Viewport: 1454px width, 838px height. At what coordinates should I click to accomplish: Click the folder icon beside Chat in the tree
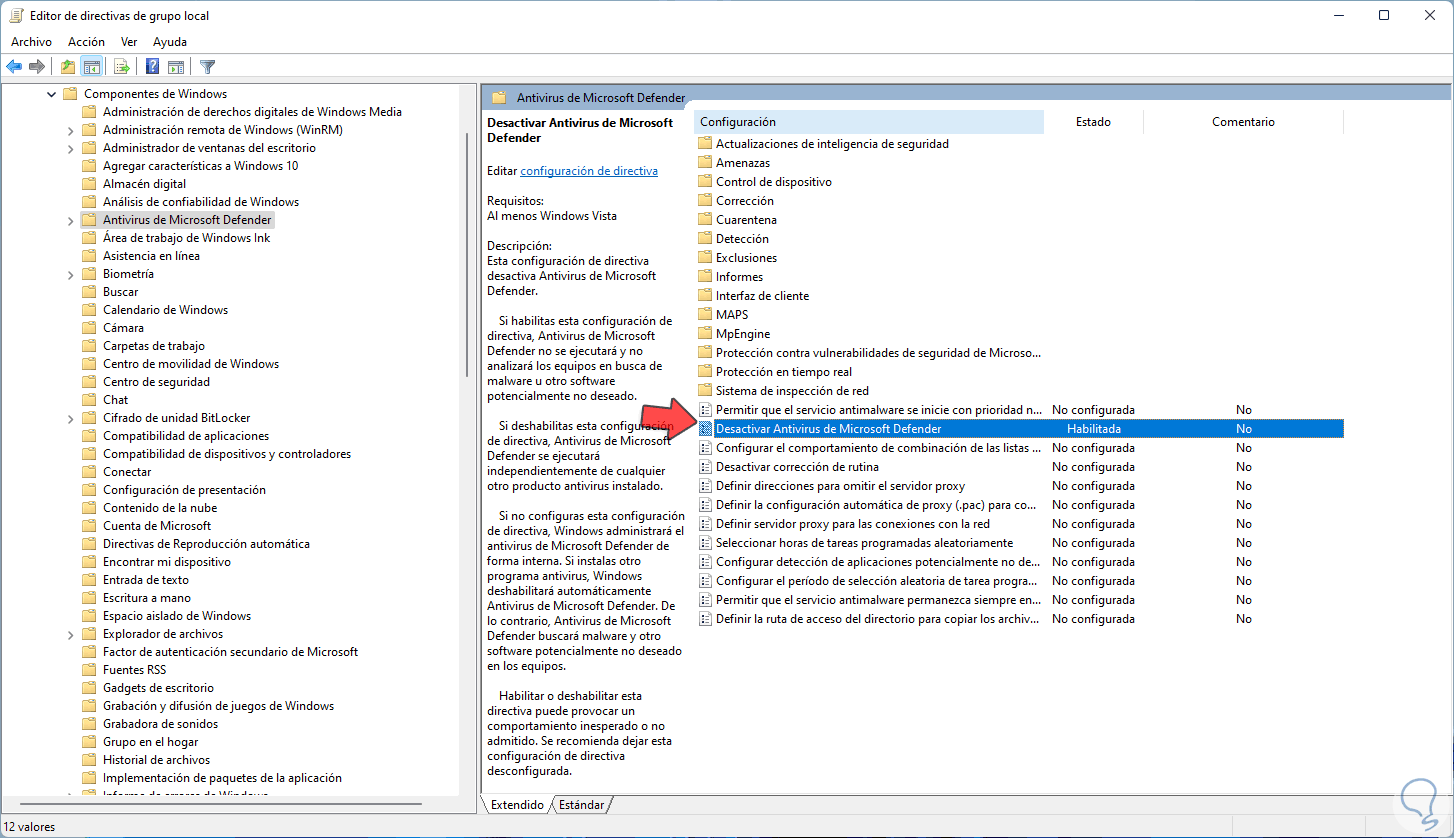tap(89, 400)
